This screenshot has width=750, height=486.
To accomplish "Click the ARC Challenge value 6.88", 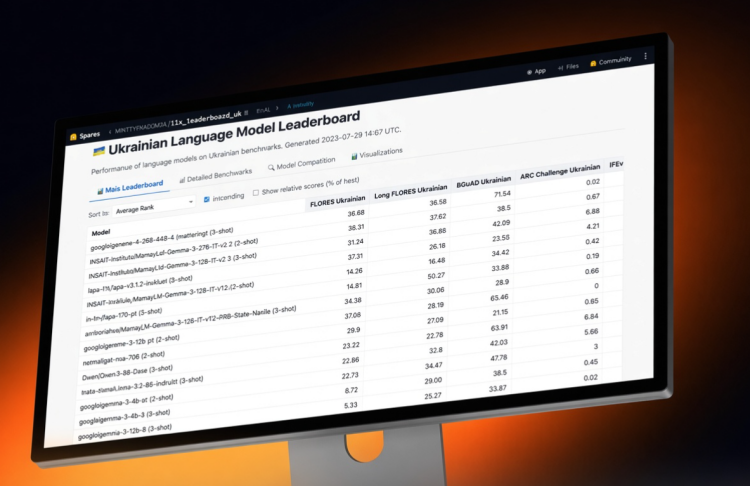I will [x=593, y=211].
